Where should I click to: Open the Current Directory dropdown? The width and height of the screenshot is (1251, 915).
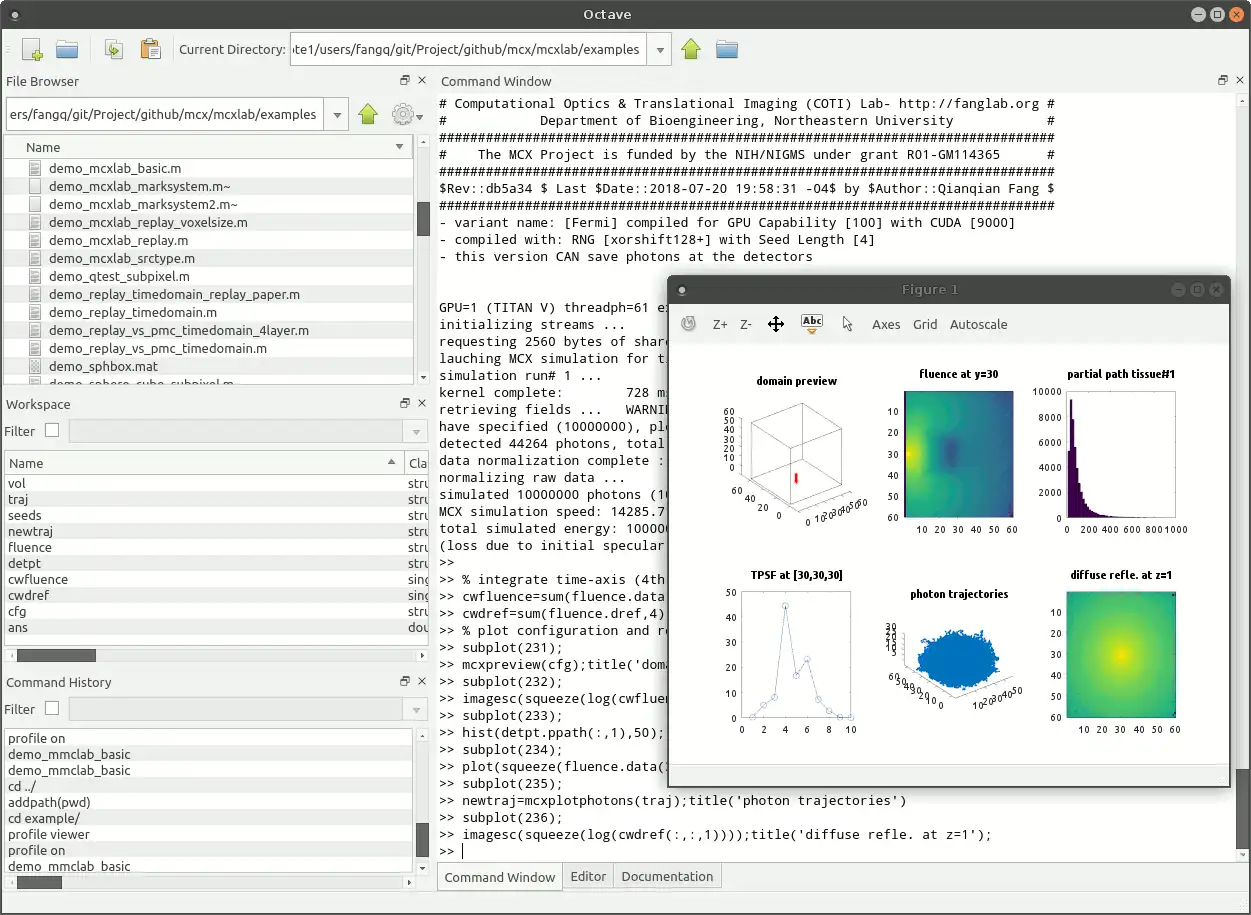click(659, 49)
